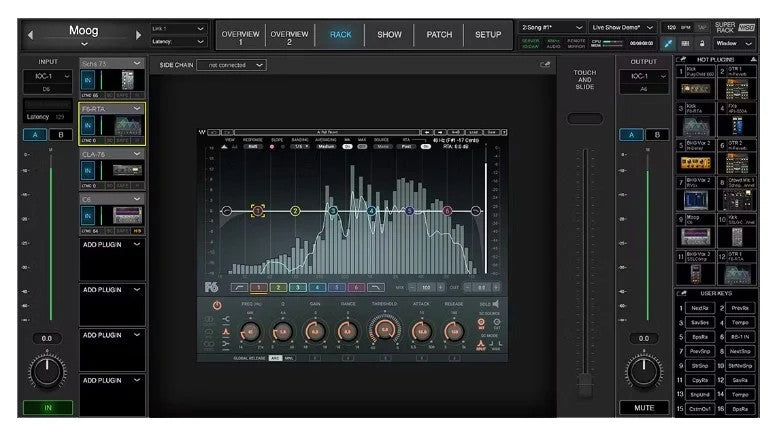Open the Latency dropdown
The image size is (780, 433).
coord(178,42)
